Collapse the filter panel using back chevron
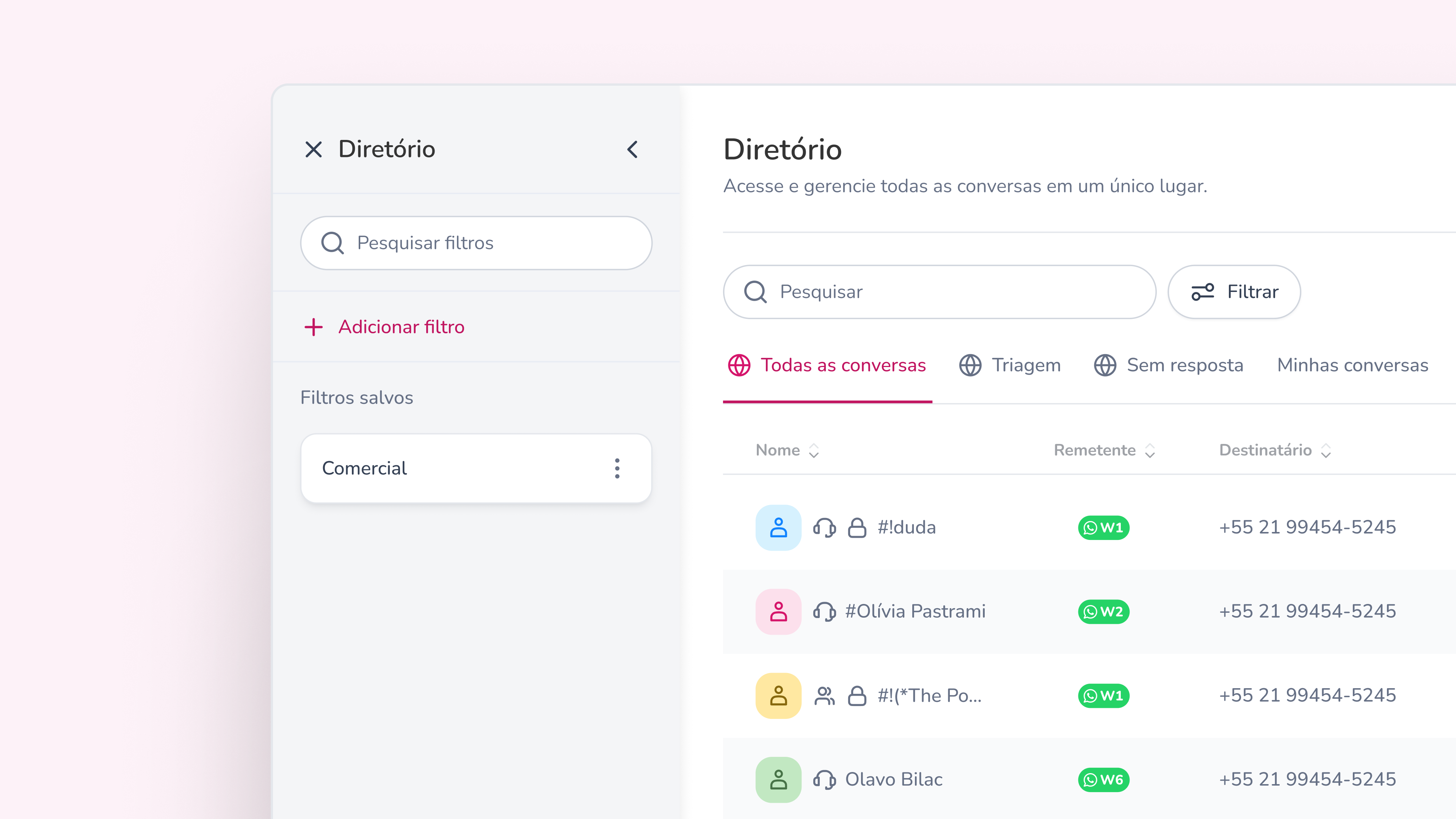Screen dimensions: 1456x819 click(x=632, y=150)
